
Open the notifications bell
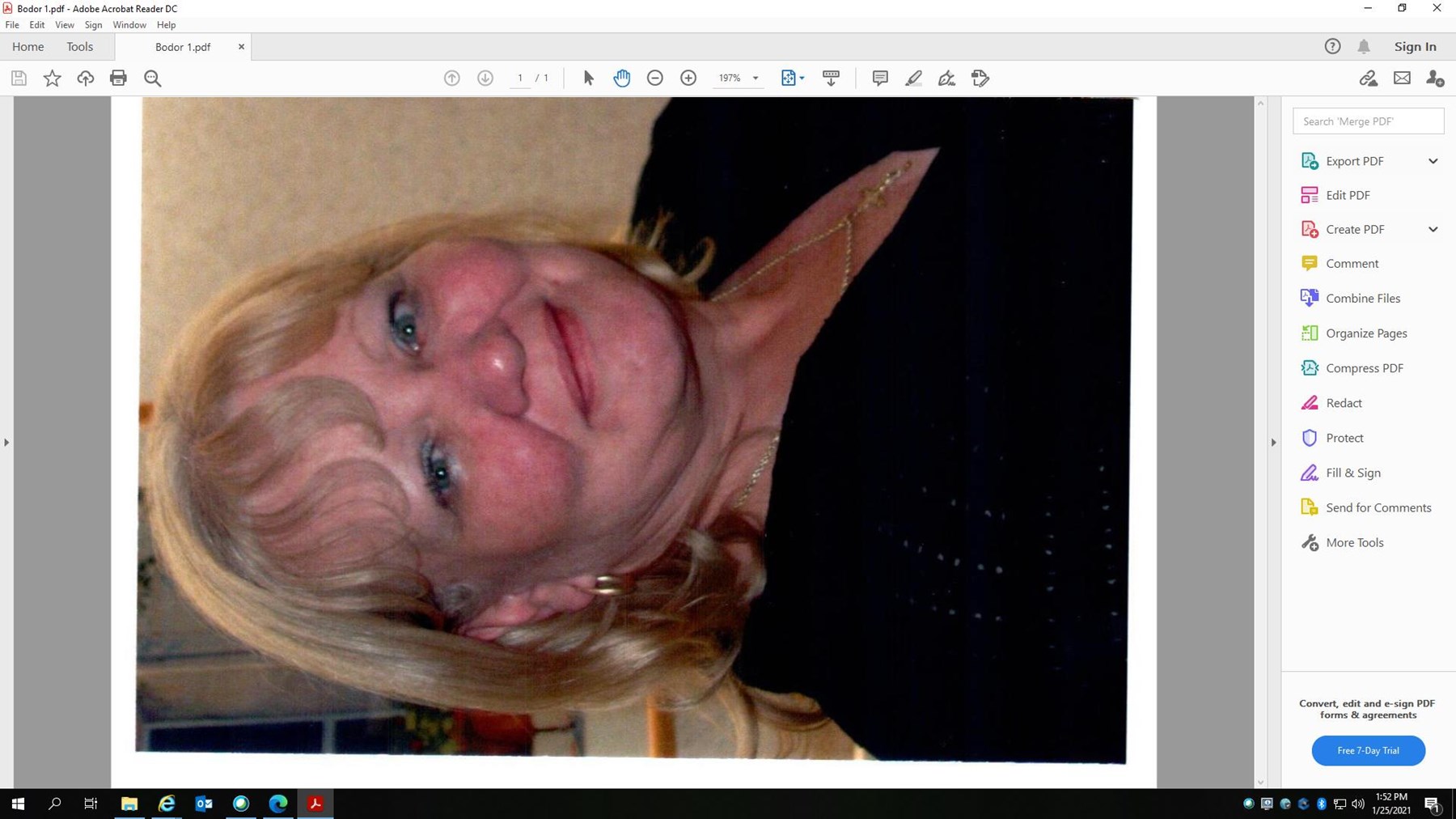[1364, 47]
